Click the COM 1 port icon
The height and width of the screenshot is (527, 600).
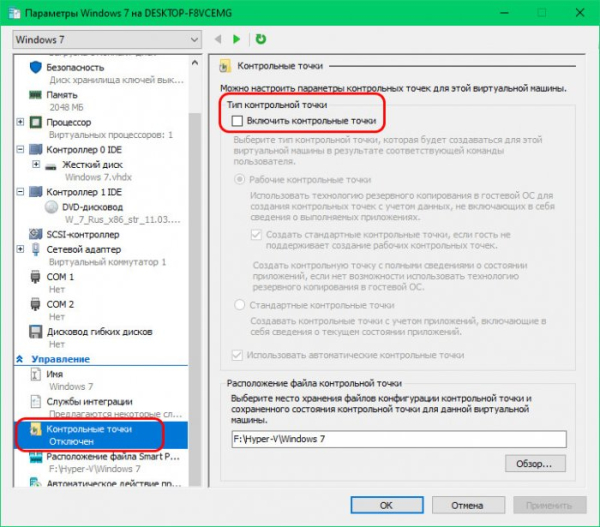pos(36,276)
